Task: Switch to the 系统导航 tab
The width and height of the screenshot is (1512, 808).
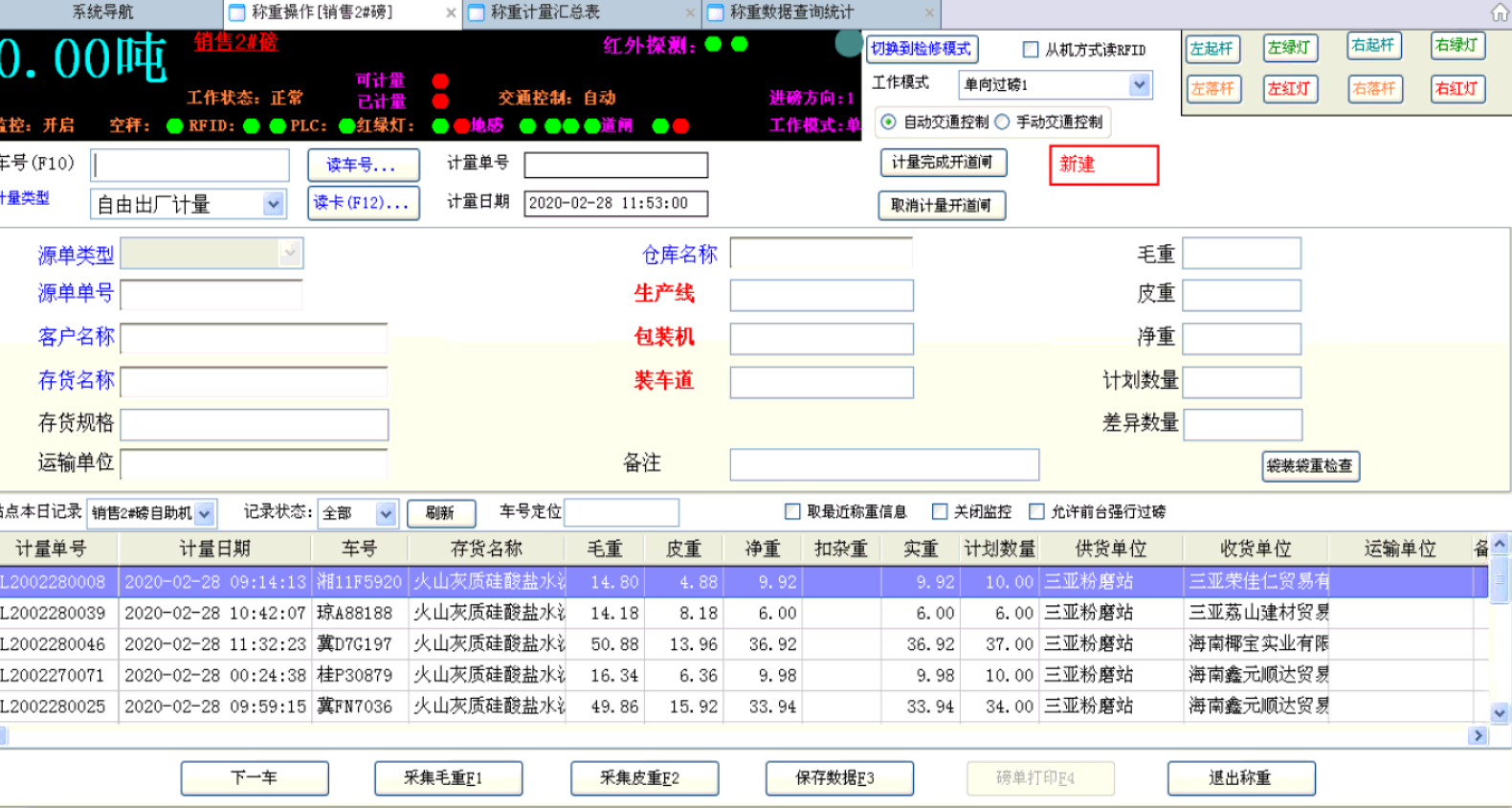Action: point(103,12)
